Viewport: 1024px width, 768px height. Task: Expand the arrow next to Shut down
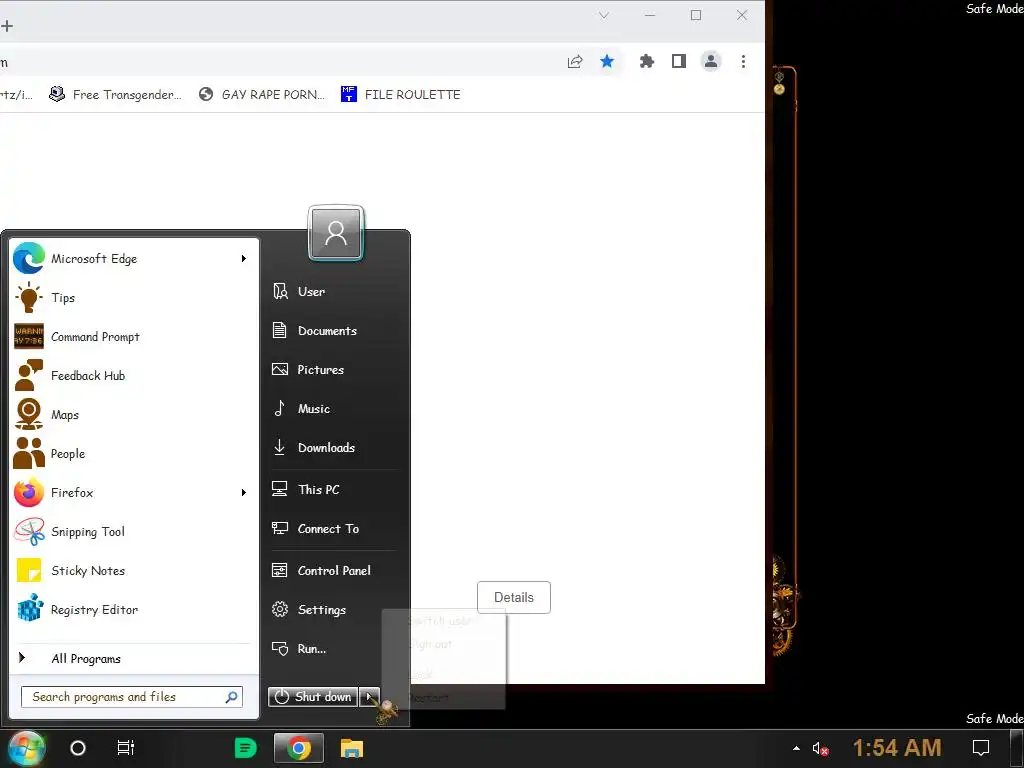click(369, 697)
